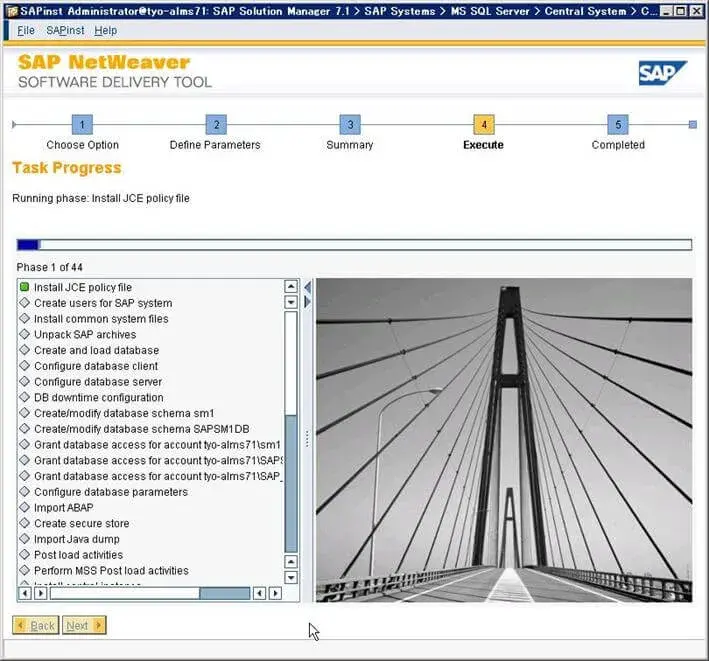The height and width of the screenshot is (661, 709).
Task: Click bottom down arrow of phase list scrollbar
Action: click(x=291, y=577)
